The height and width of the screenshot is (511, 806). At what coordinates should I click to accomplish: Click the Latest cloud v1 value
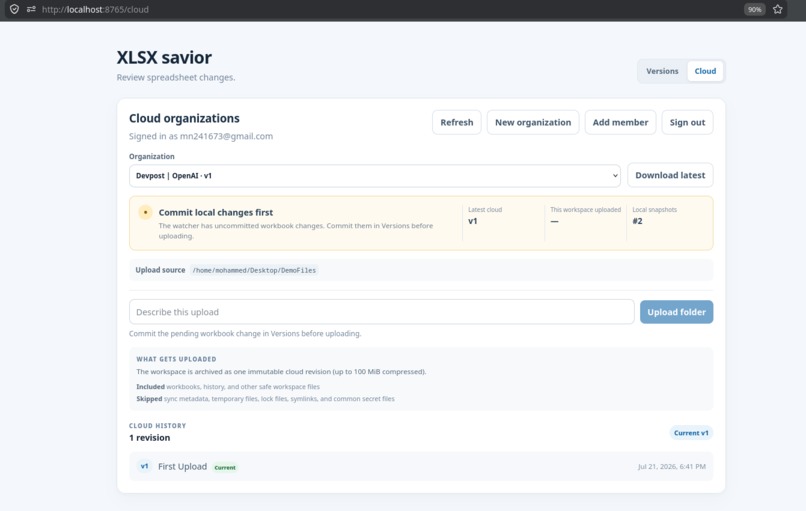(x=472, y=221)
